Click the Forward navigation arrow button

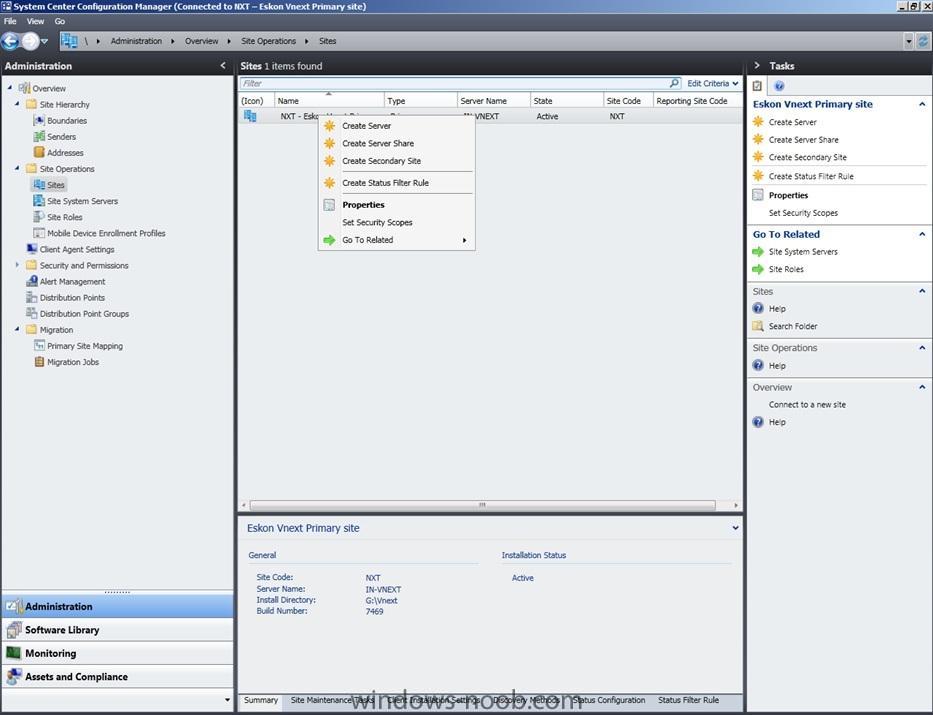[x=30, y=41]
